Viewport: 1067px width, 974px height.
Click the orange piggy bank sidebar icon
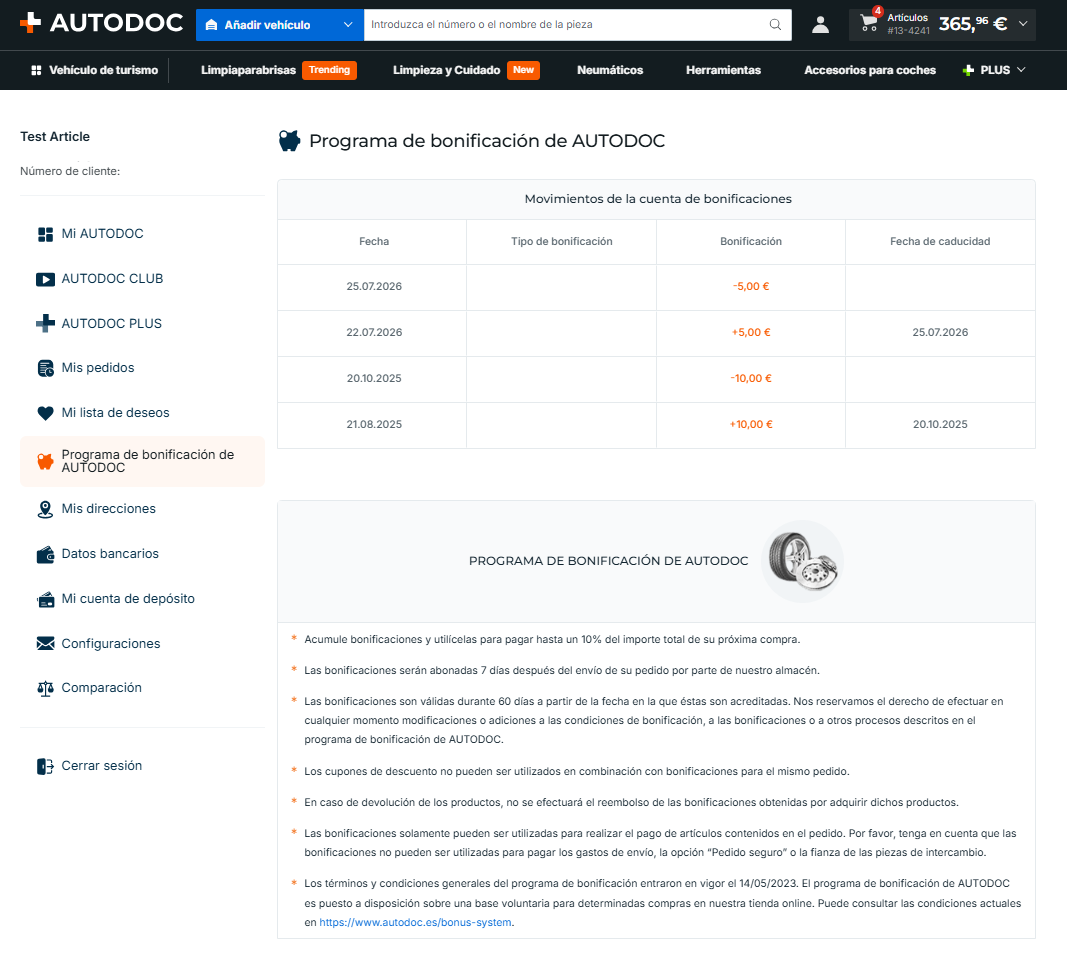point(45,461)
